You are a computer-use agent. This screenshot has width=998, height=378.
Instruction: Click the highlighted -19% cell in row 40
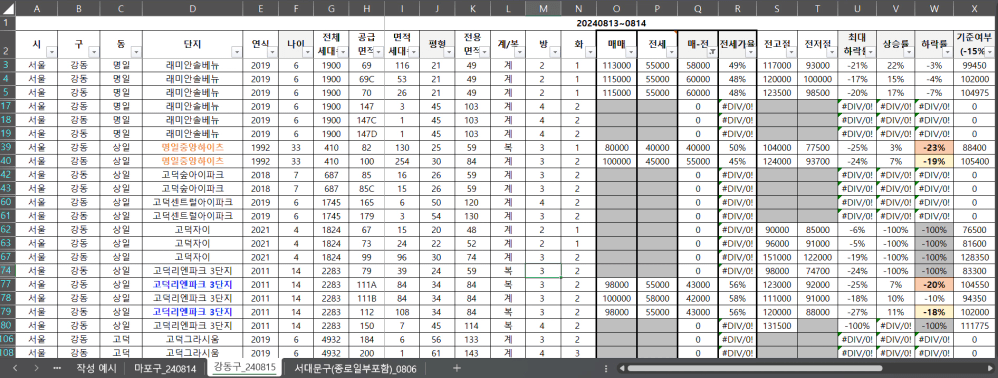click(x=934, y=160)
